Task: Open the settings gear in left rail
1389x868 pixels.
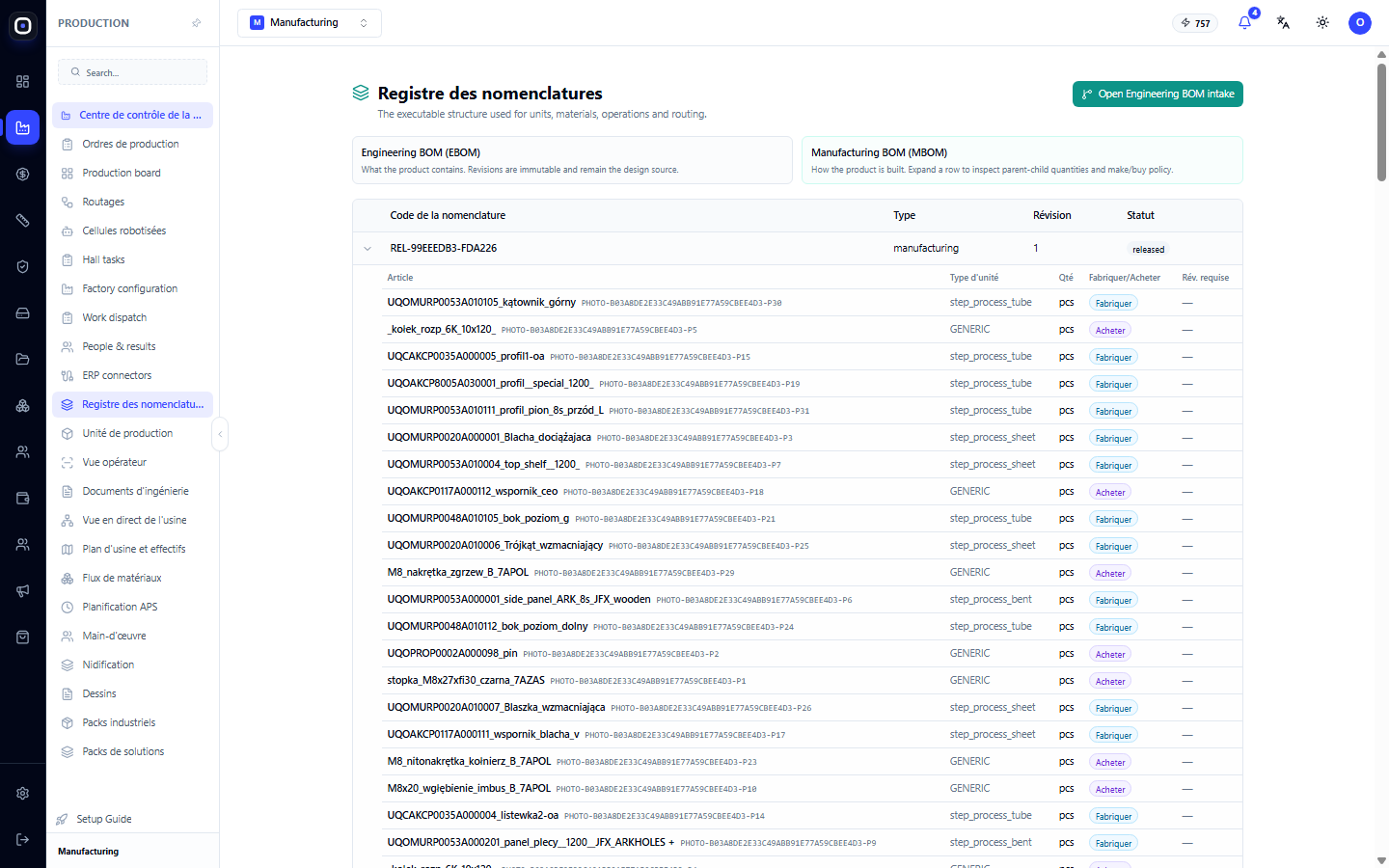Action: coord(23,793)
